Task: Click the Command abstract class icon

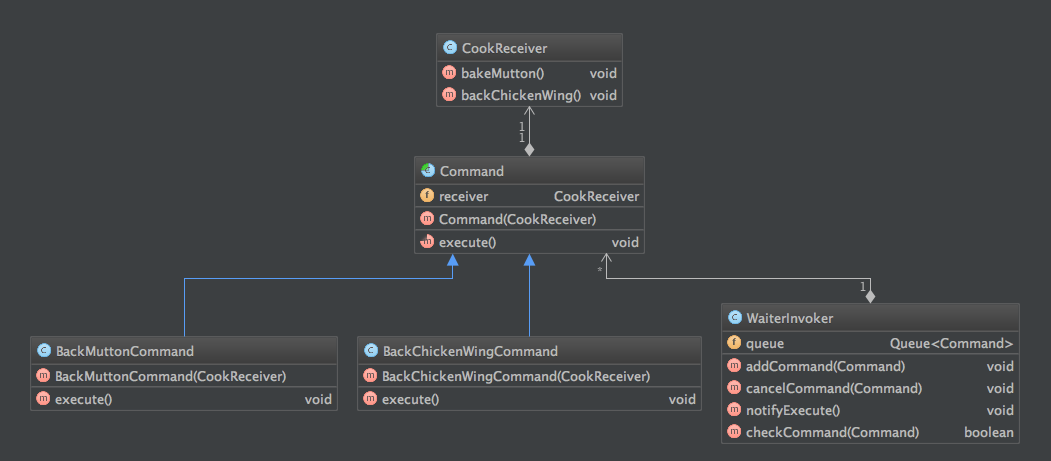Action: (427, 171)
